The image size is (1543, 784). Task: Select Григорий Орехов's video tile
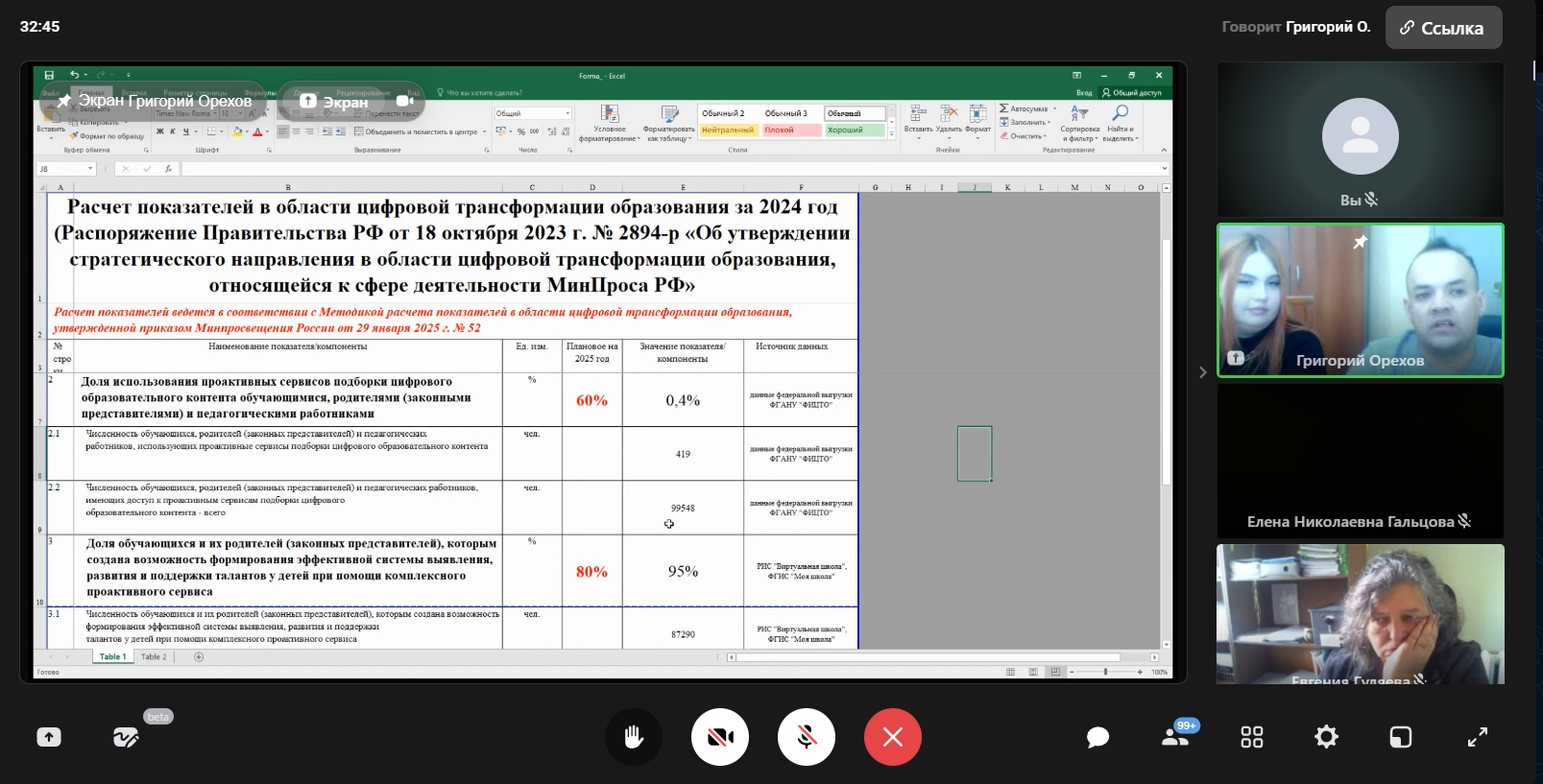pyautogui.click(x=1360, y=300)
